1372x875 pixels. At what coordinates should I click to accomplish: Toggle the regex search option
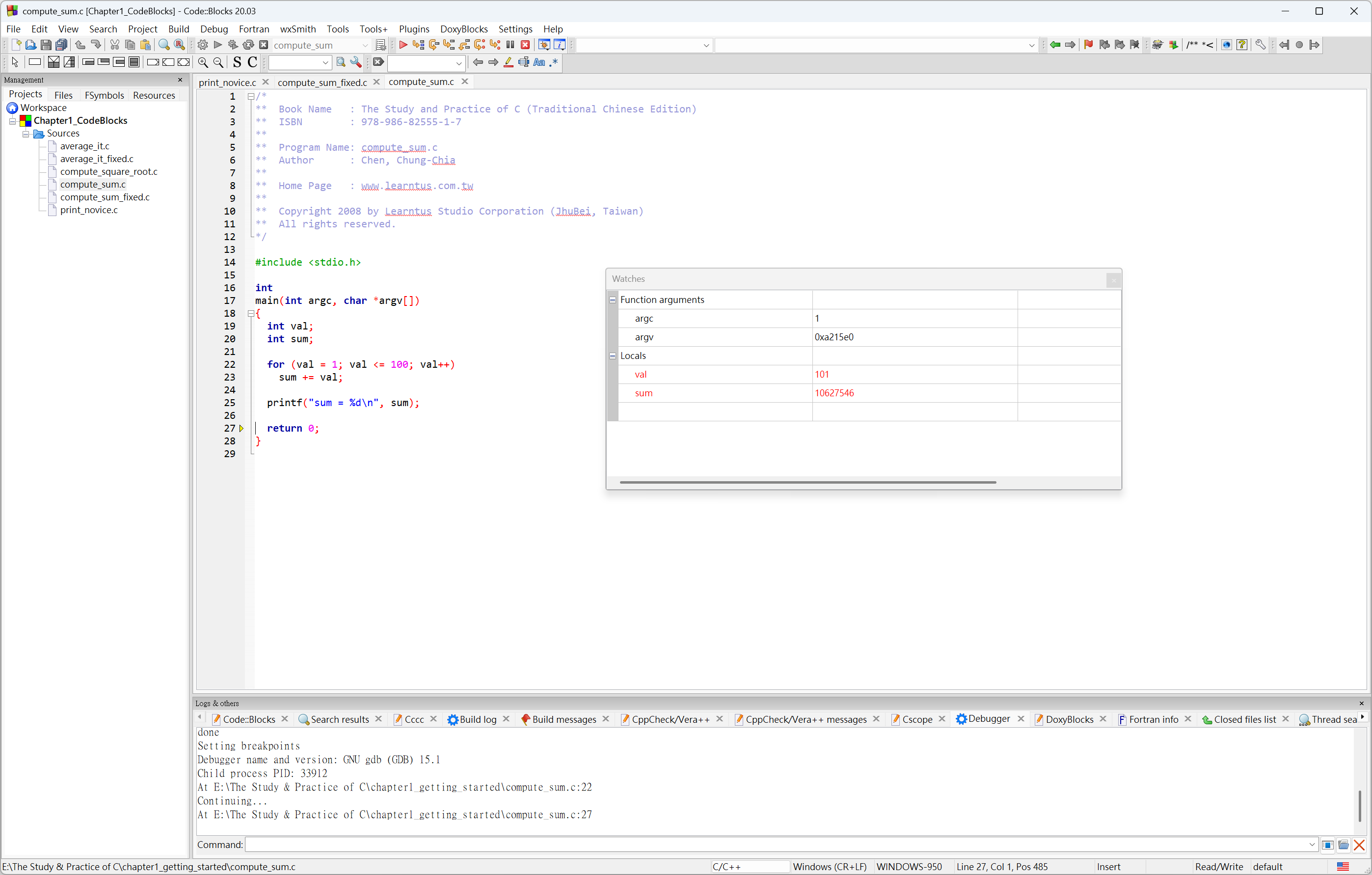[554, 63]
